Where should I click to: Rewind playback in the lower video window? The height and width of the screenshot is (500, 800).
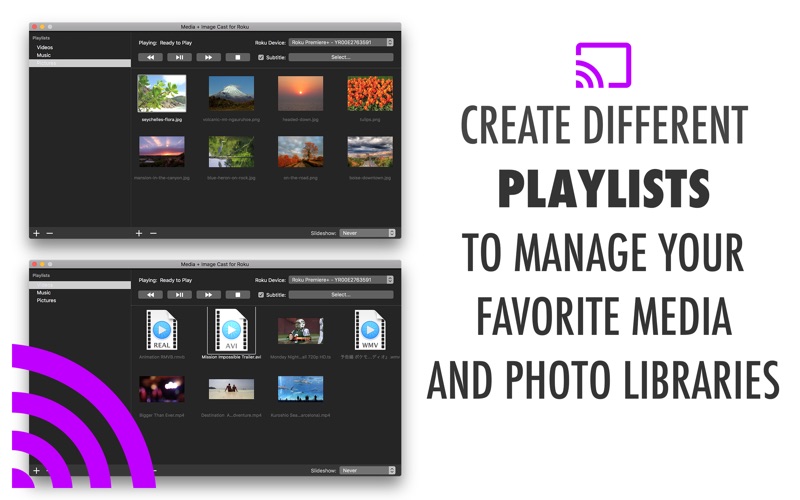coord(151,295)
